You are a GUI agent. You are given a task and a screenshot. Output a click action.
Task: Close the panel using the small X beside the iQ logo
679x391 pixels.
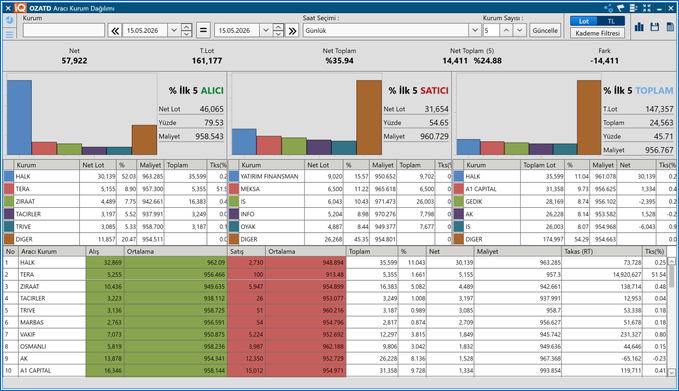(8, 8)
